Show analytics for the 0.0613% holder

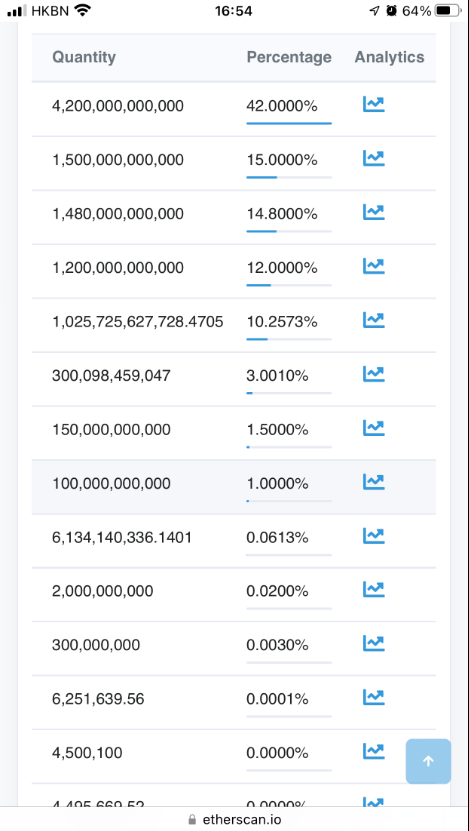click(374, 536)
